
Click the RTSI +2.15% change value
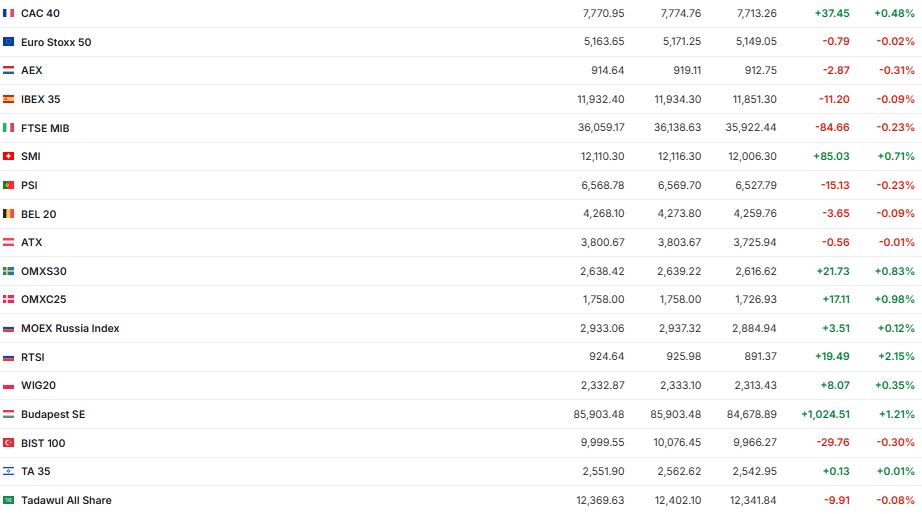896,357
